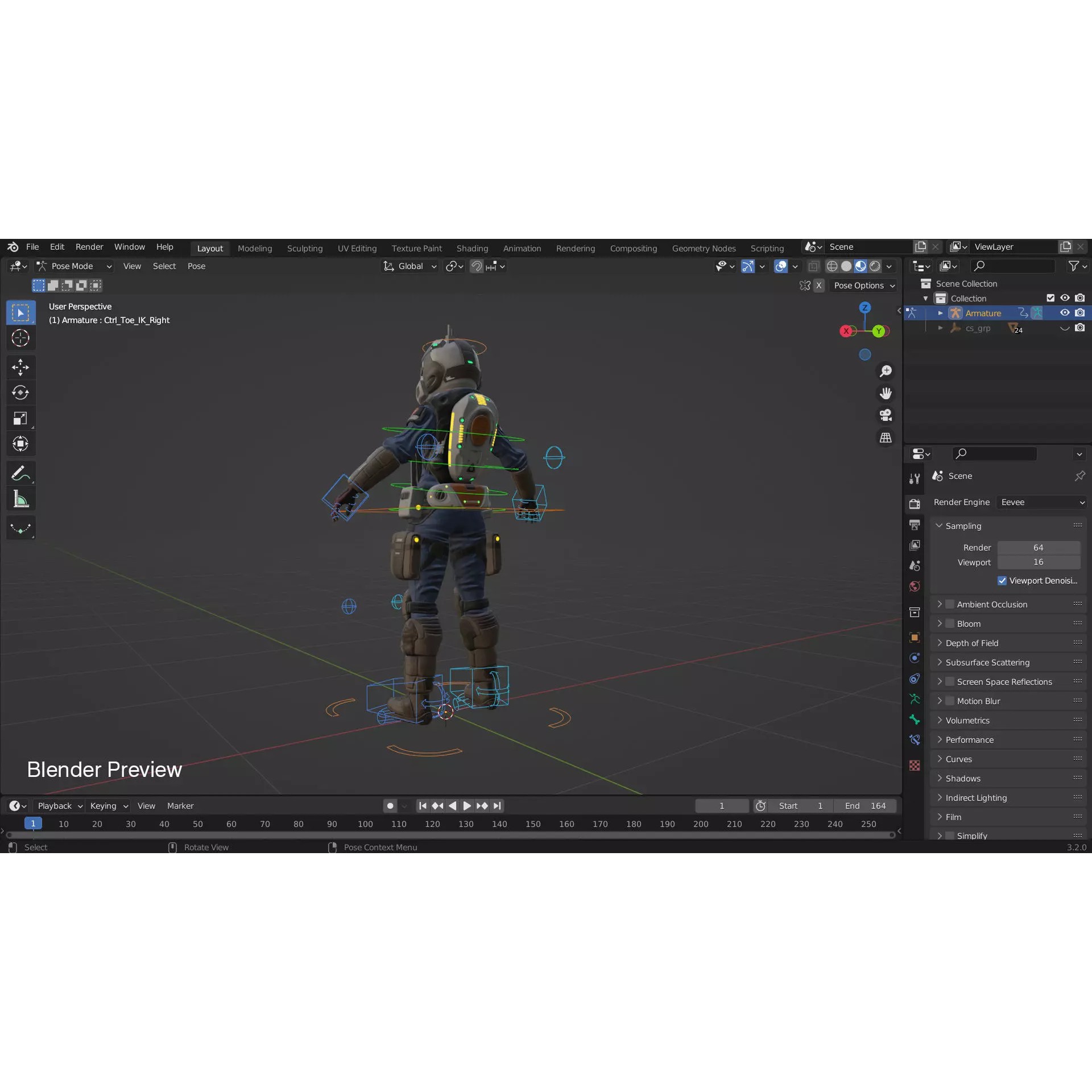Select the Transform tool

click(x=20, y=444)
